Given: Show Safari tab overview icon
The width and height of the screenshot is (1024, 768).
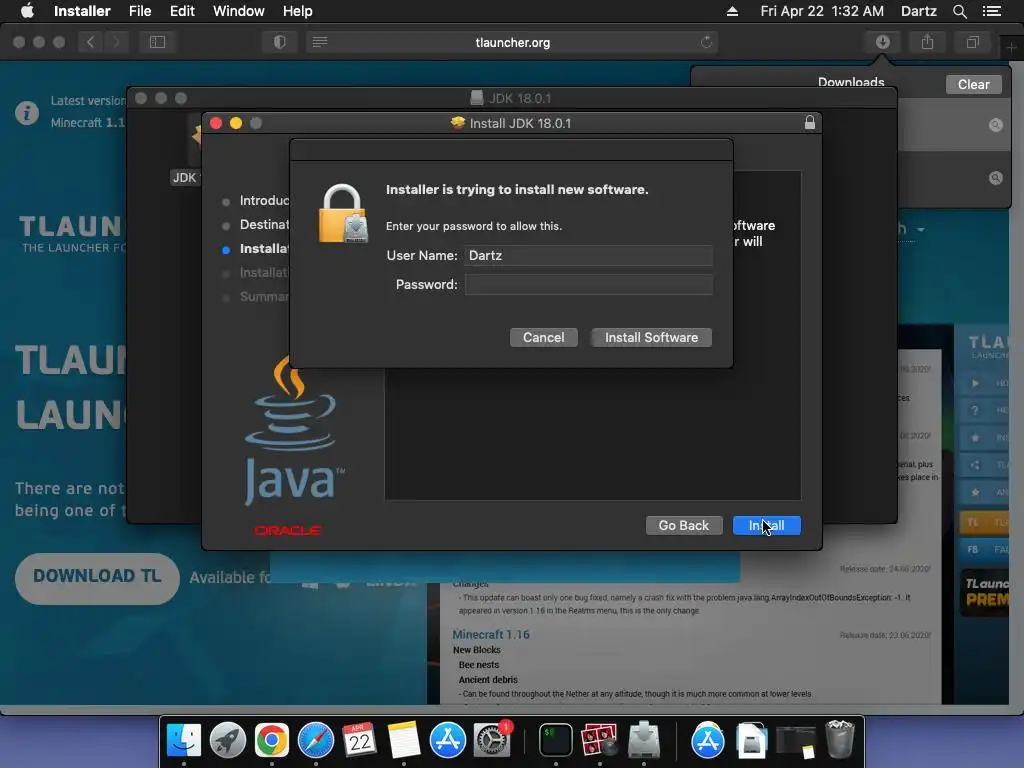Looking at the screenshot, I should pos(972,42).
